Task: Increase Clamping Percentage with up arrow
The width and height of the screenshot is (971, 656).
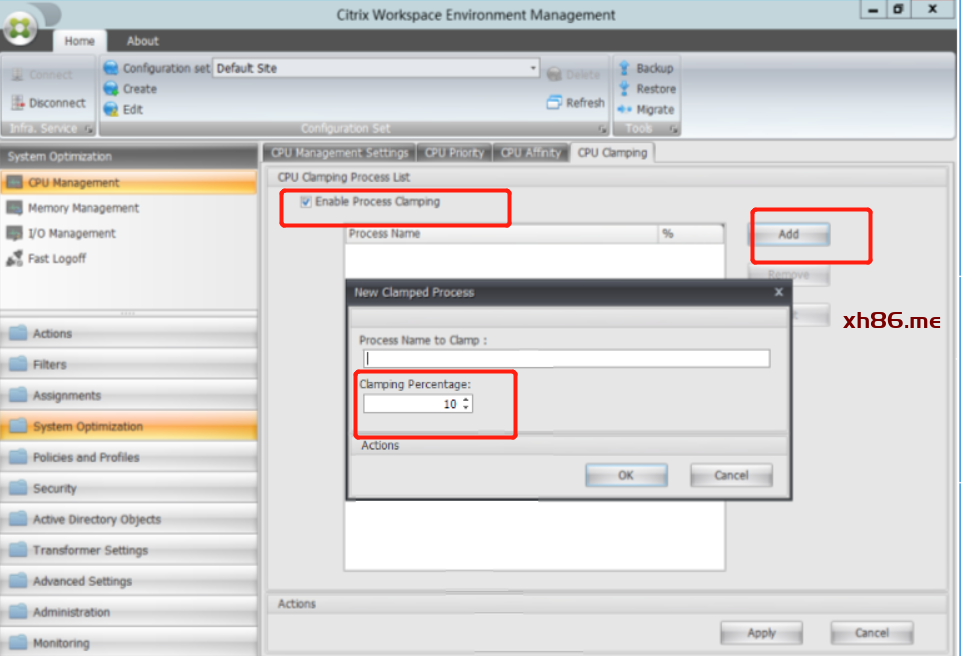Action: click(466, 401)
